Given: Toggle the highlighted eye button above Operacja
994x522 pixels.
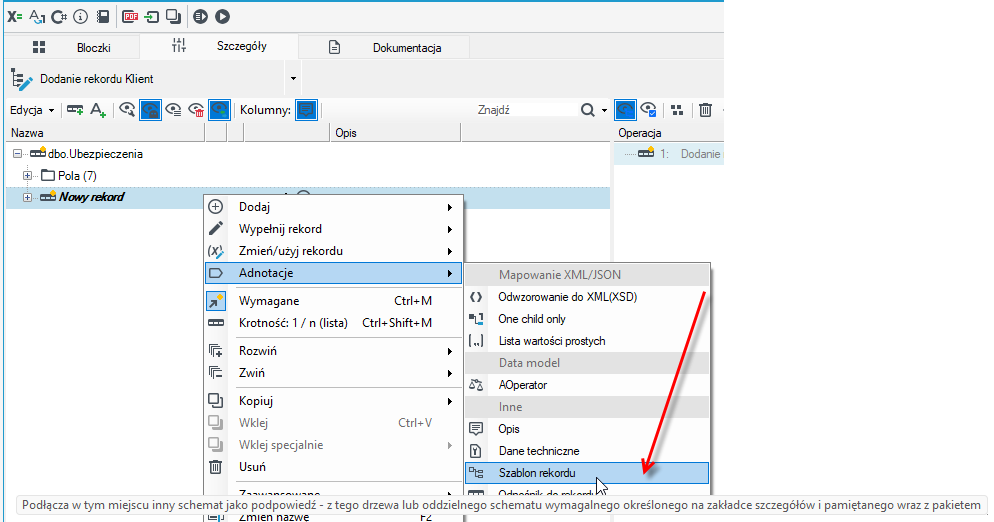Looking at the screenshot, I should [626, 110].
